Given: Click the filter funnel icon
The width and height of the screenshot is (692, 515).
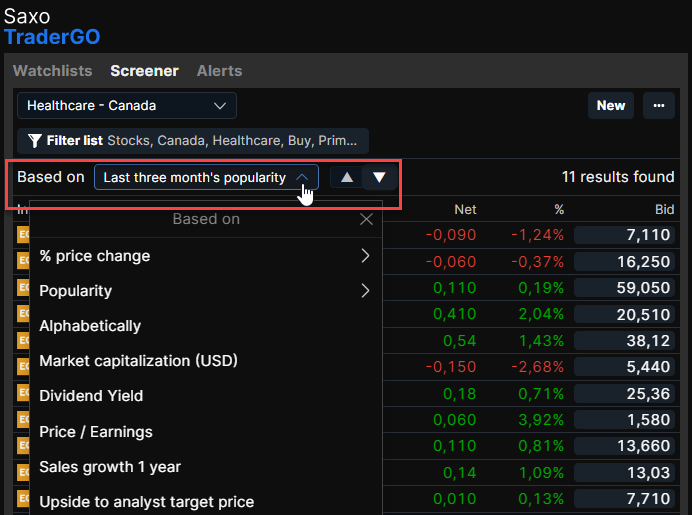Looking at the screenshot, I should [x=35, y=141].
